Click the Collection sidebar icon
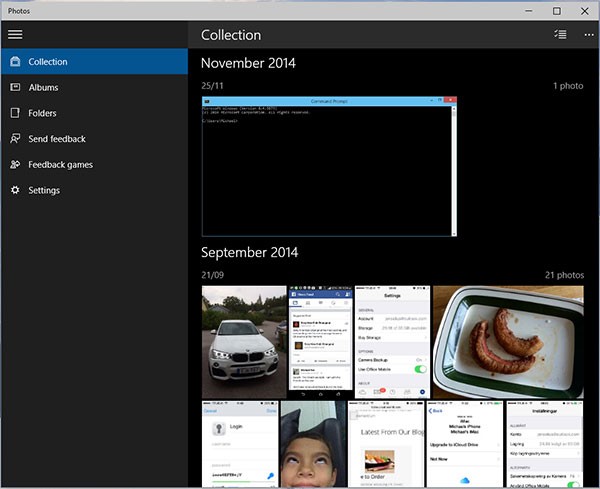 coord(15,61)
